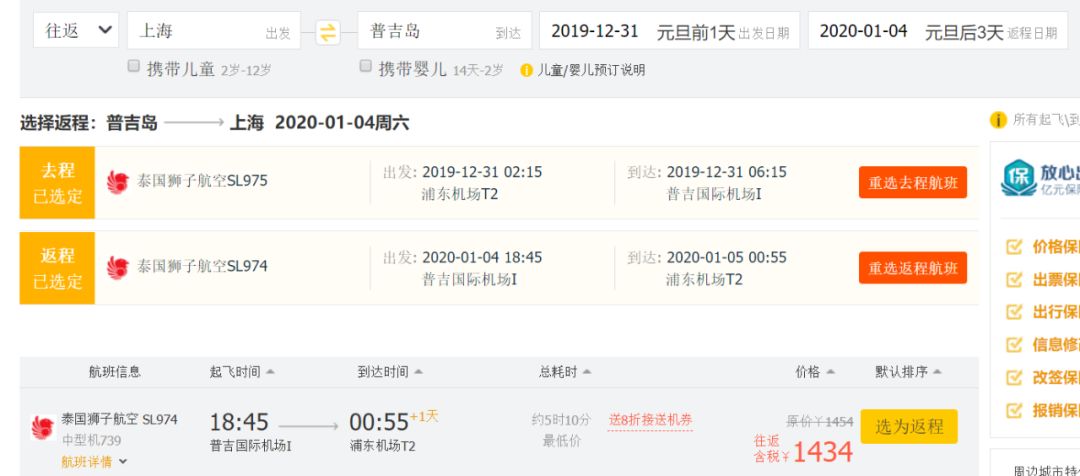Viewport: 1080px width, 476px height.
Task: Open the 2020-01-04 return date field
Action: (938, 30)
